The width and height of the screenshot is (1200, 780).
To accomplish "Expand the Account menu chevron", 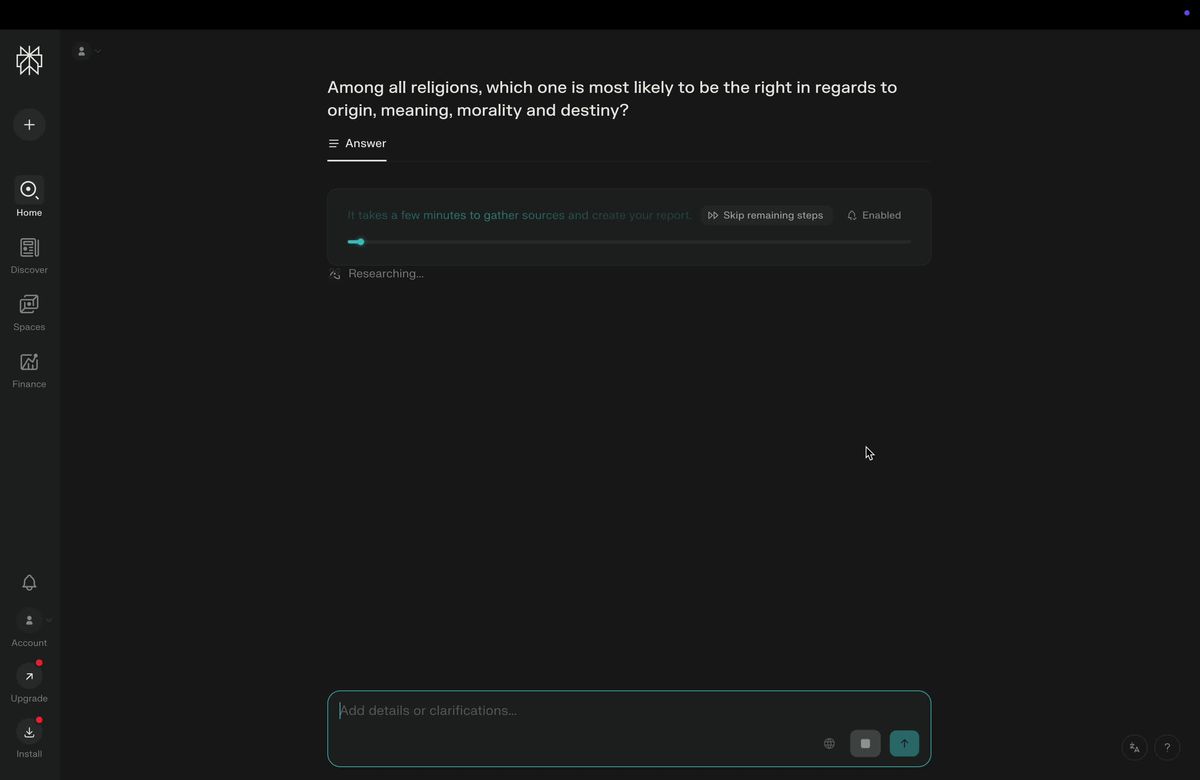I will pos(49,620).
